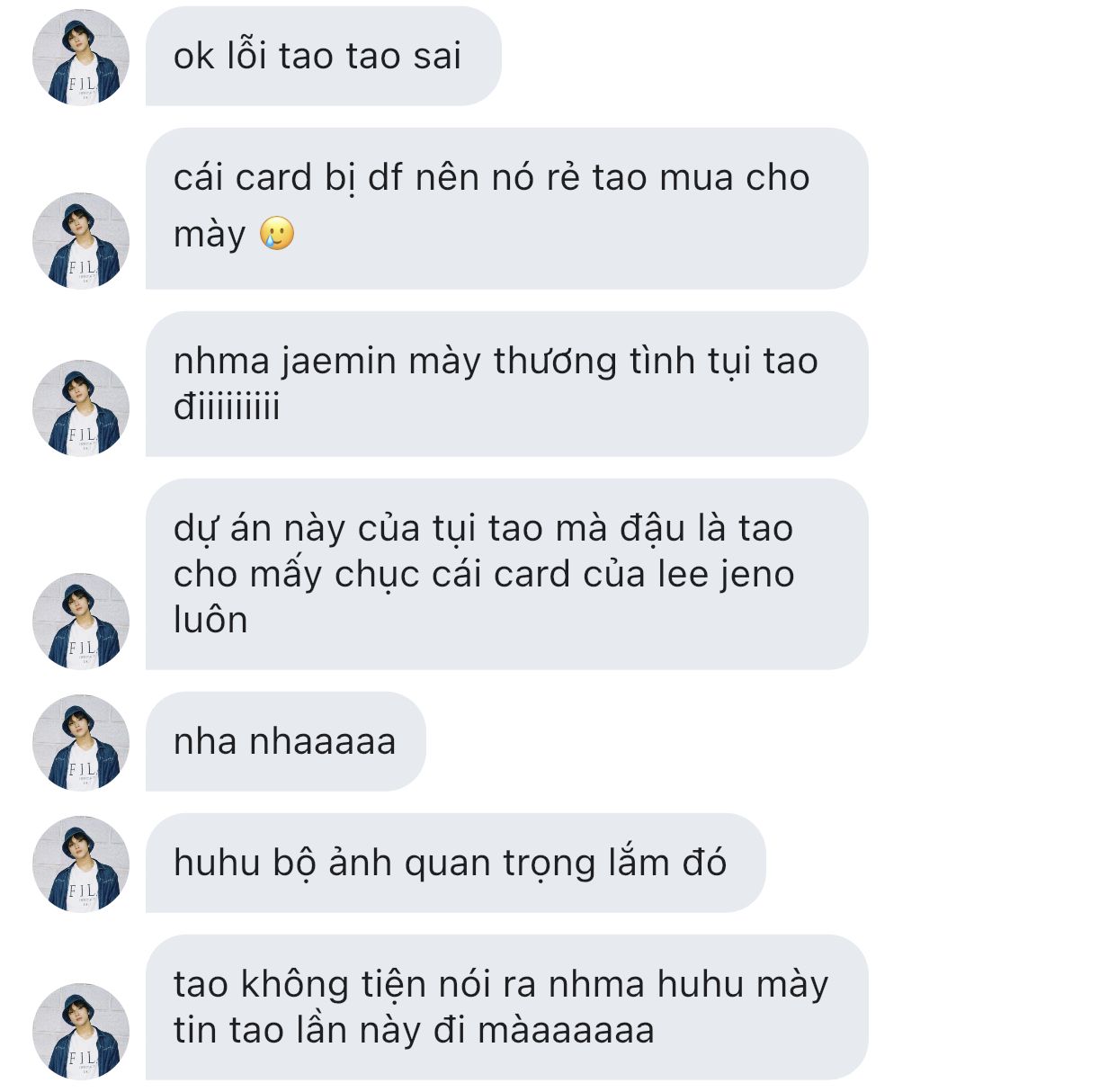Image resolution: width=1117 pixels, height=1092 pixels.
Task: Click the avatar next to 'nha nhaaaaa'
Action: click(x=81, y=742)
